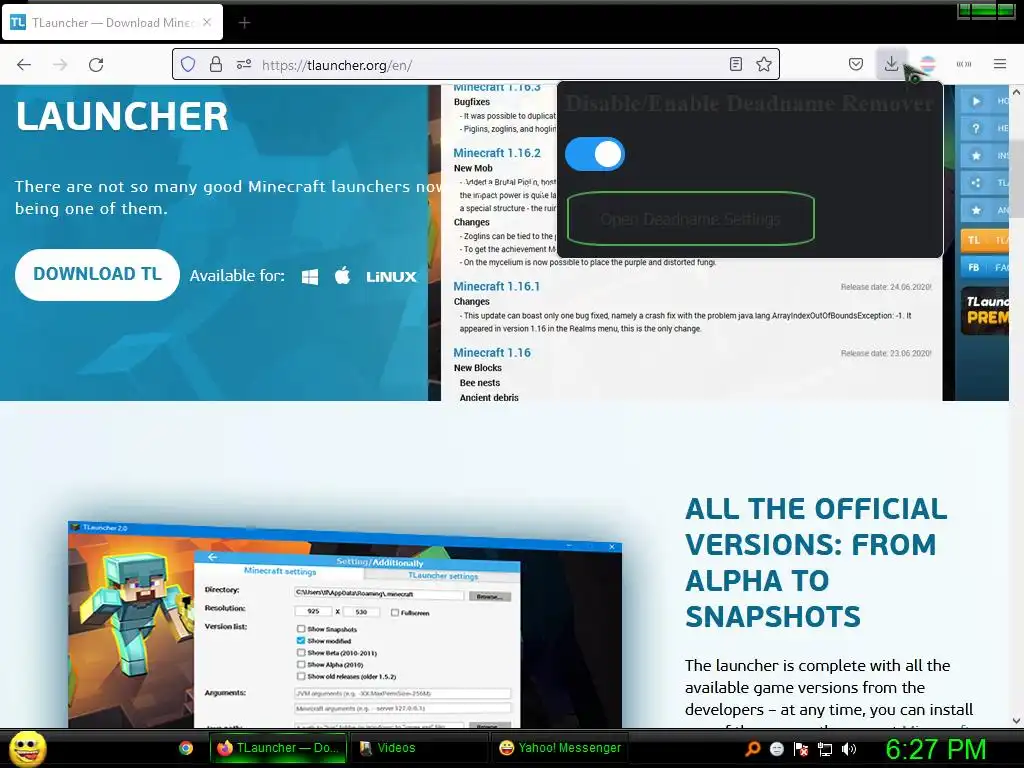Screen dimensions: 1024x768
Task: Open the smiley start button on taskbar
Action: click(x=27, y=748)
